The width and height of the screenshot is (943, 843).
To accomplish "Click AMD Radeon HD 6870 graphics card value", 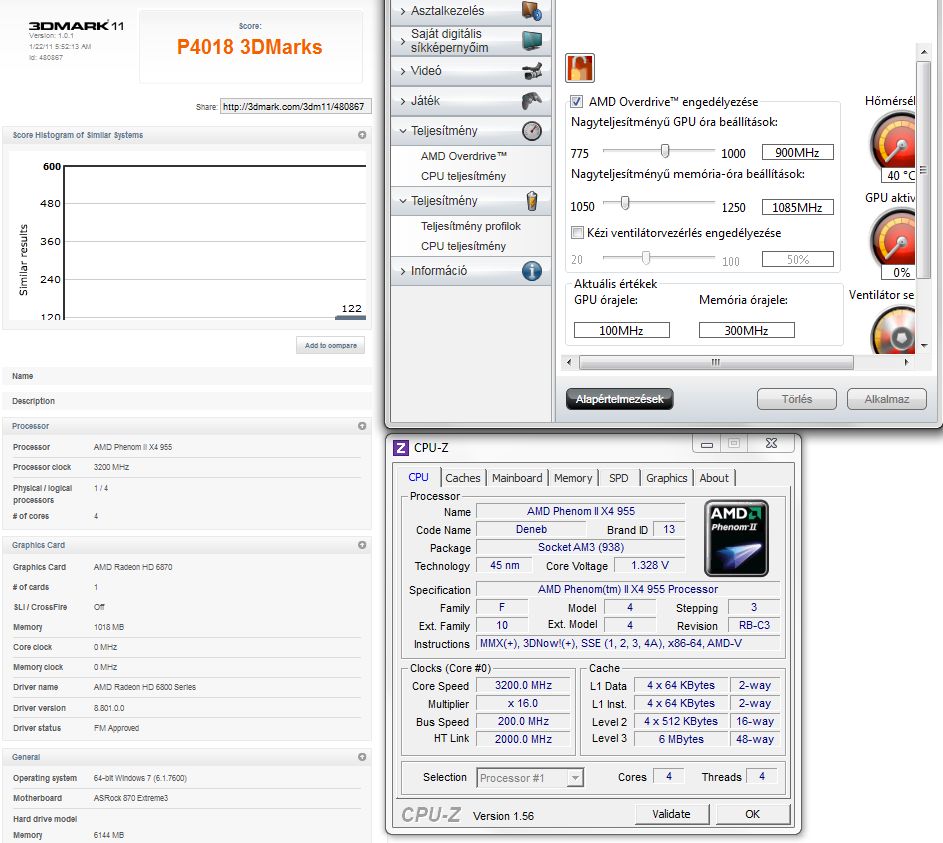I will [133, 567].
